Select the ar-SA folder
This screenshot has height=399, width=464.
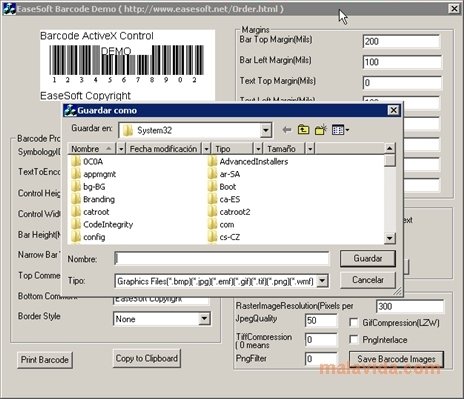coord(224,174)
